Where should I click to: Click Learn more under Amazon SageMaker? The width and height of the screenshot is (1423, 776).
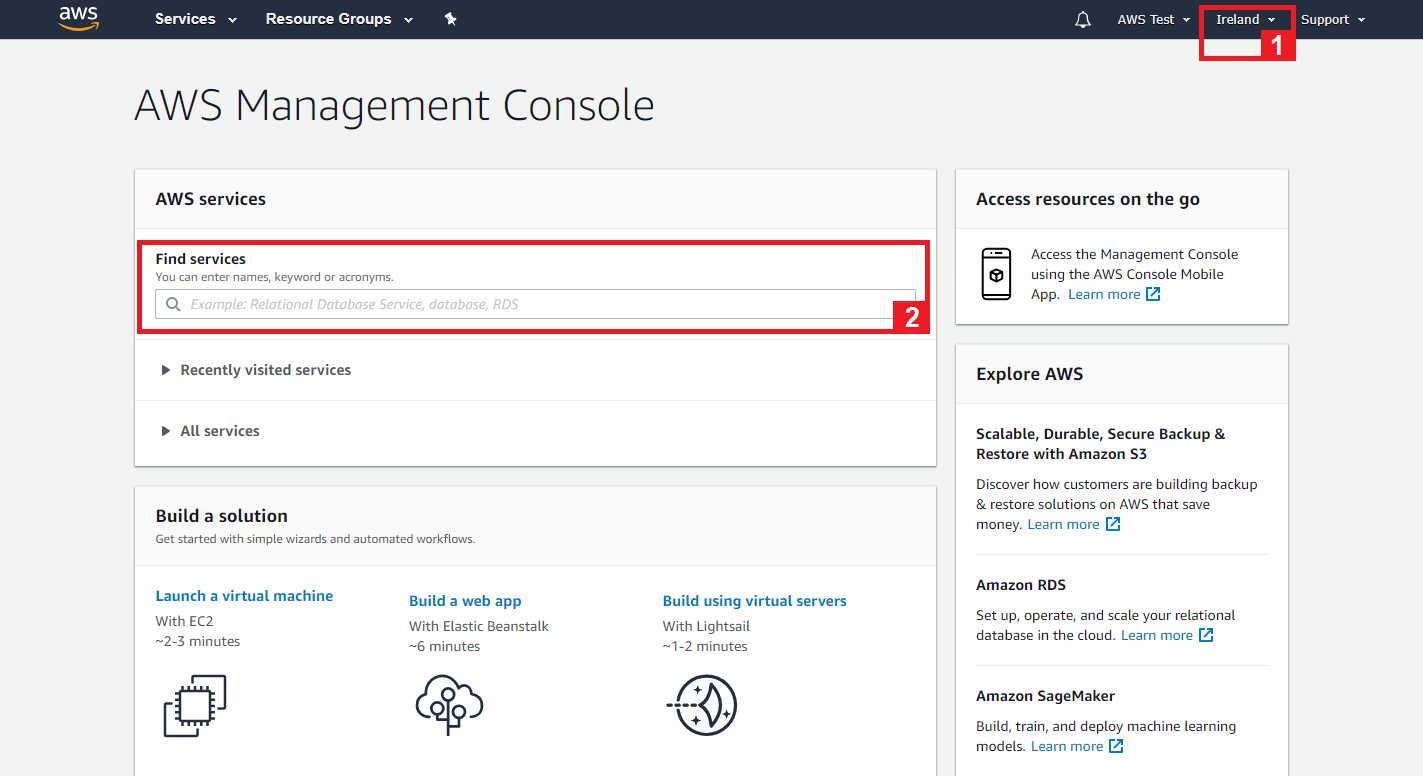1067,746
